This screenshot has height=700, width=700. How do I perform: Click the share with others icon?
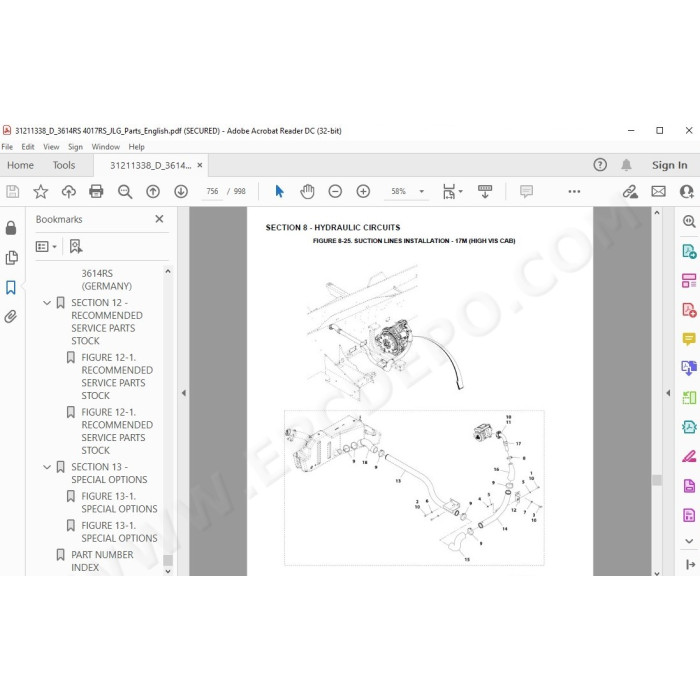point(686,192)
